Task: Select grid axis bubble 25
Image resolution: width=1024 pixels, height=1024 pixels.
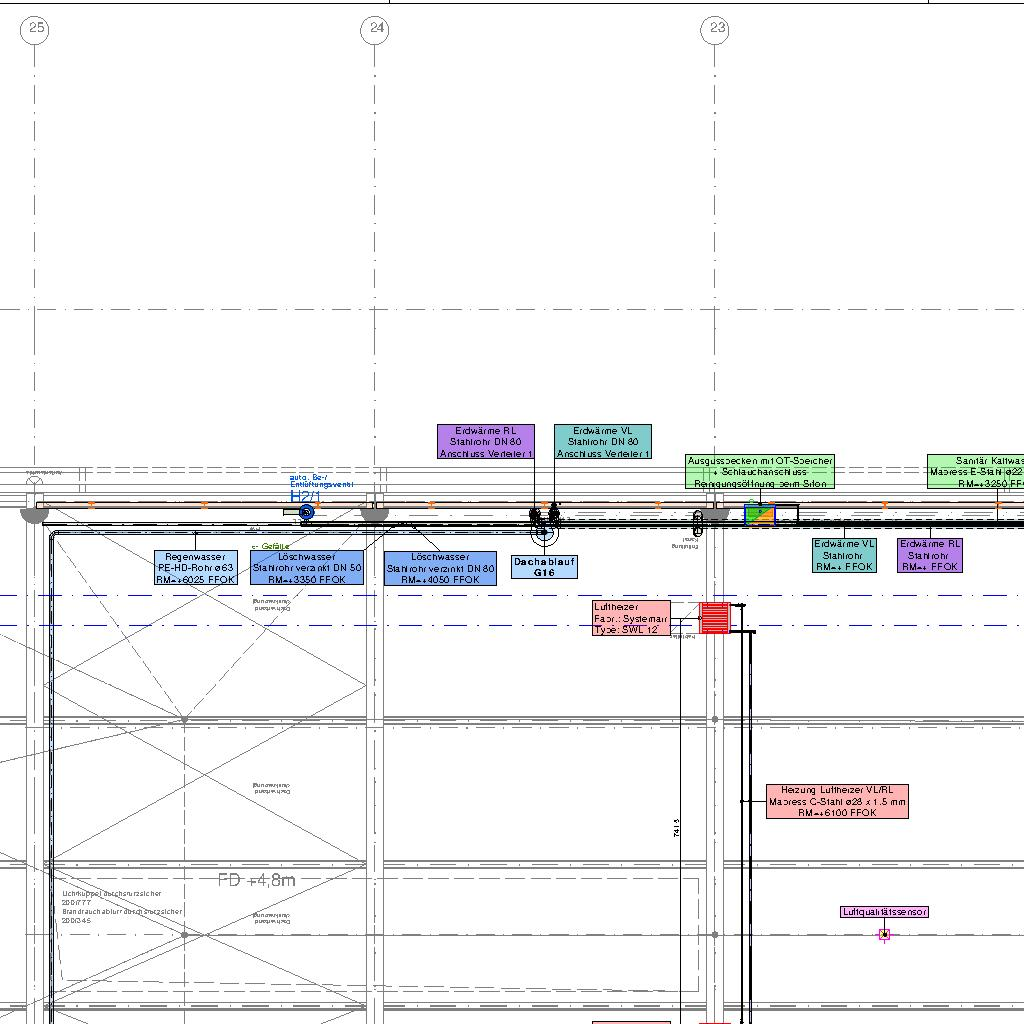Action: click(35, 29)
